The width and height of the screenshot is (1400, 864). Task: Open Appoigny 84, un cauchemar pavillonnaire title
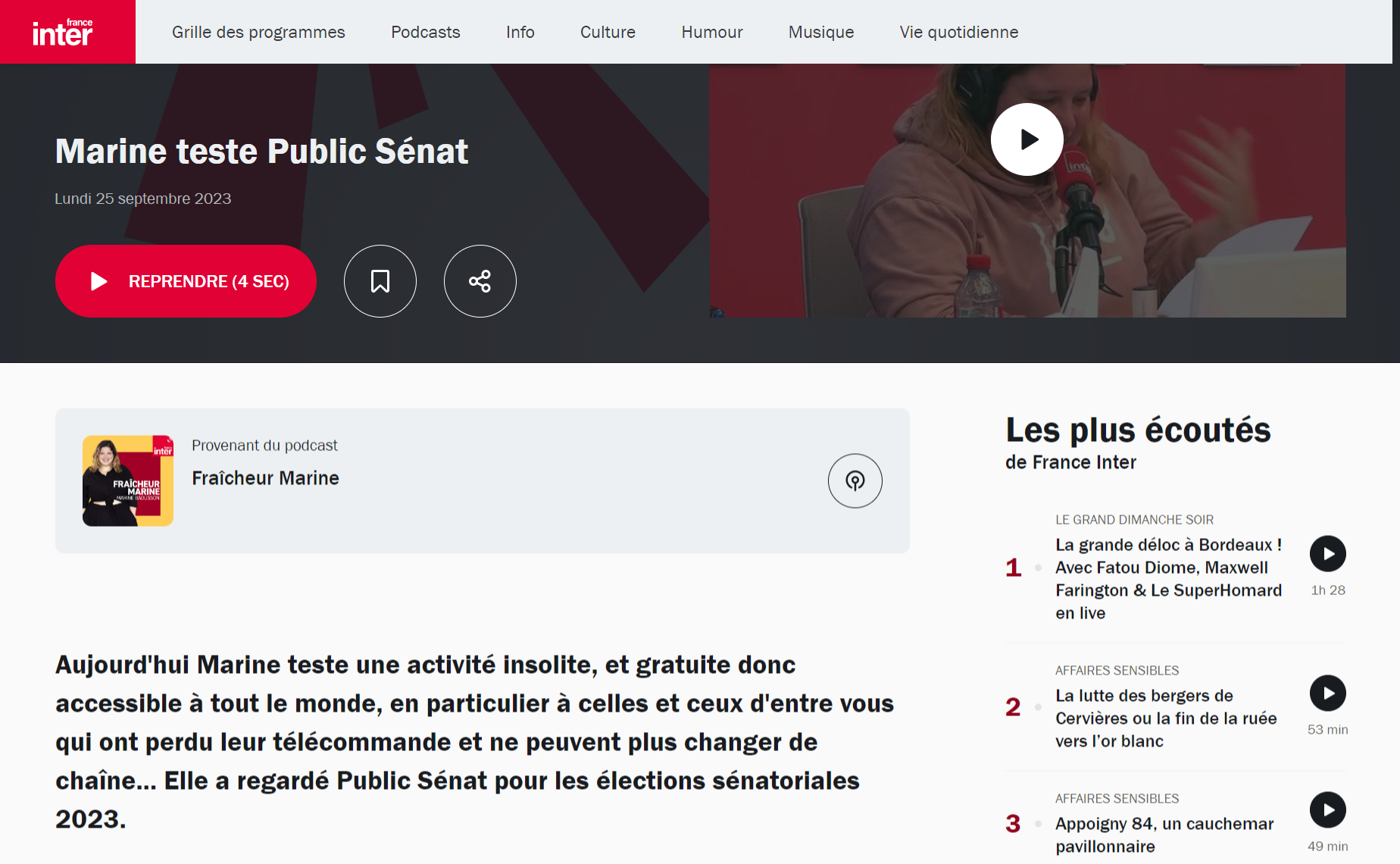(x=1165, y=835)
